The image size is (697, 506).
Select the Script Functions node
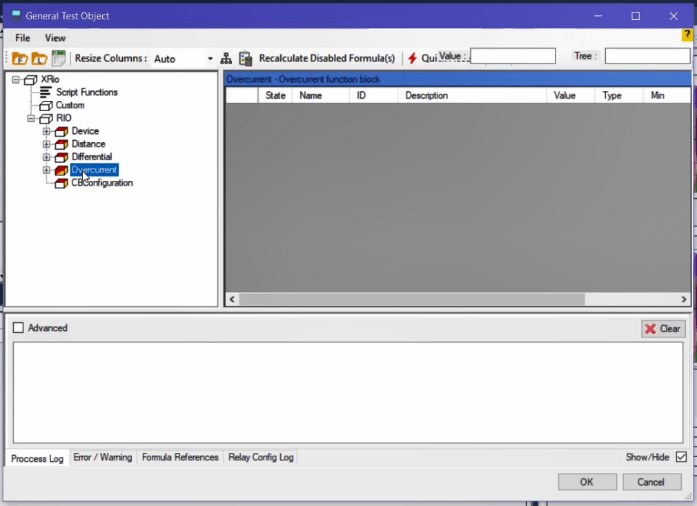tap(86, 92)
